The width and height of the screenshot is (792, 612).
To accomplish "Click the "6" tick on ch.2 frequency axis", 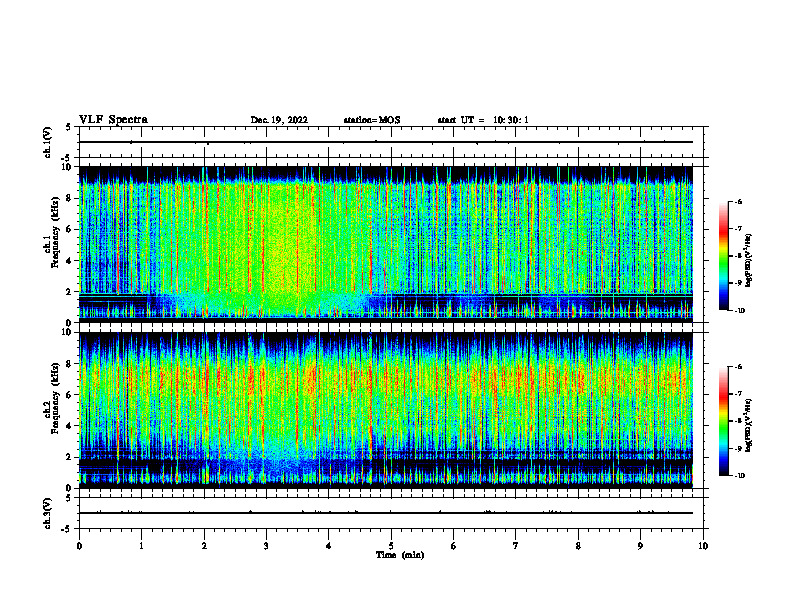I will tap(70, 395).
